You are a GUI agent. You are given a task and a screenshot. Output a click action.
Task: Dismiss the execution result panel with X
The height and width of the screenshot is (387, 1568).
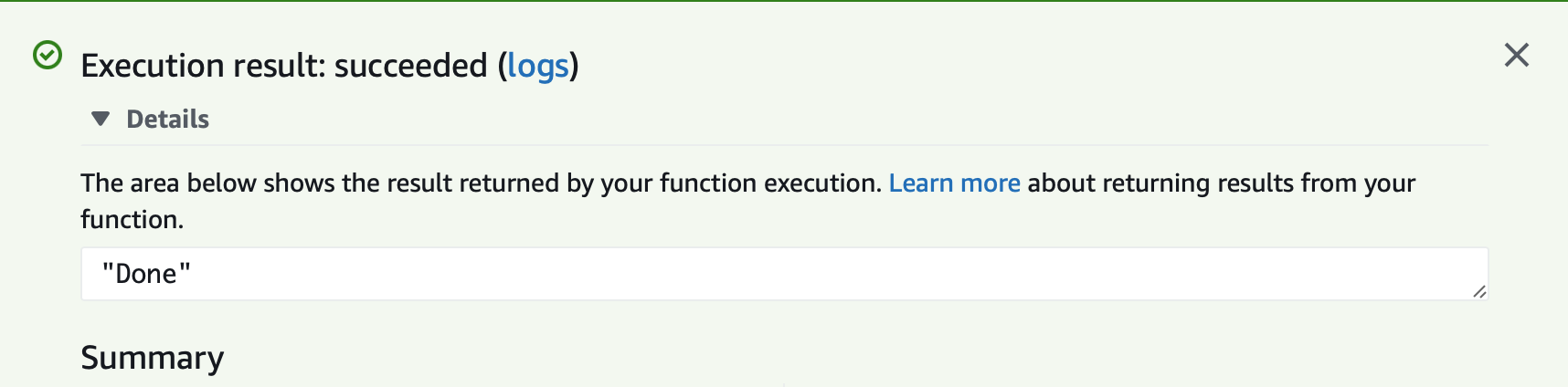pos(1517,55)
